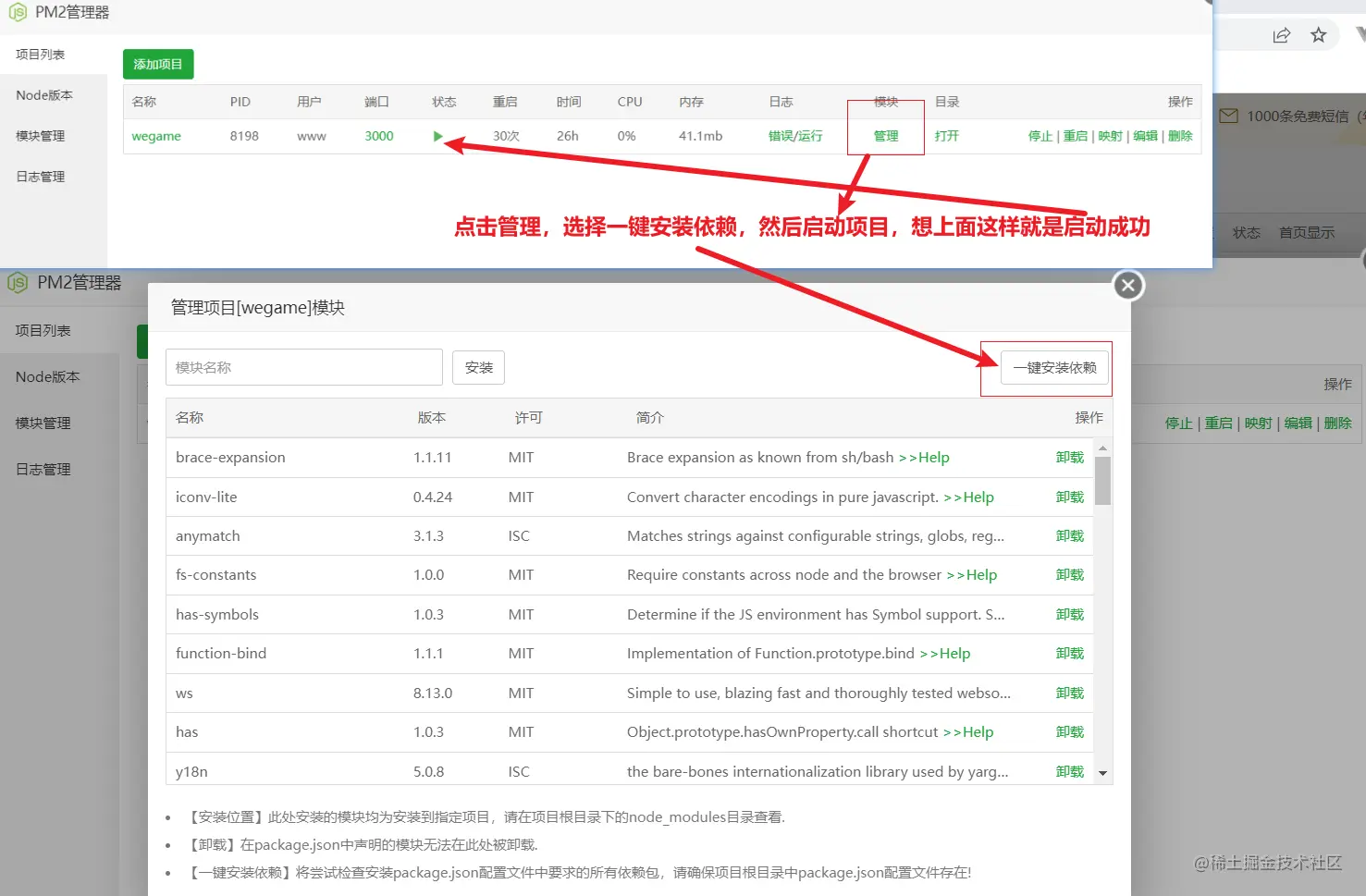Click the module list scrollbar up arrow
The image size is (1366, 896).
[x=1102, y=448]
